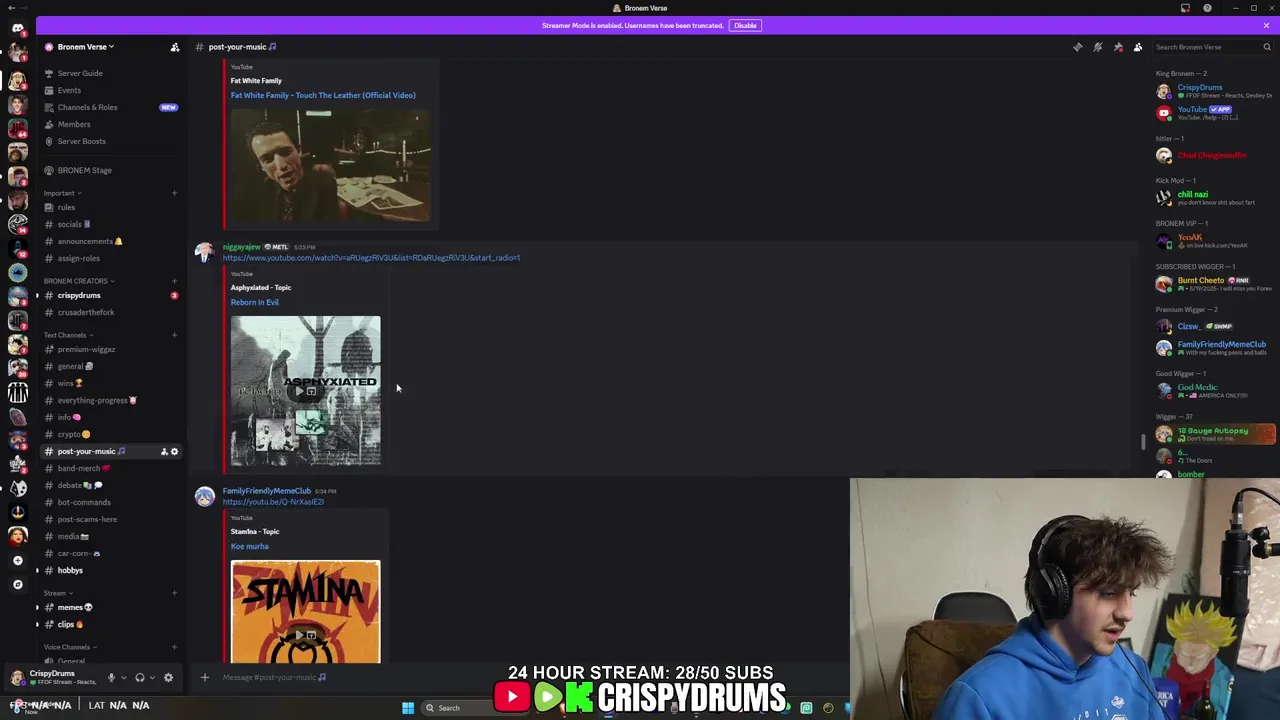Open the rules channel
1280x720 pixels.
click(66, 207)
